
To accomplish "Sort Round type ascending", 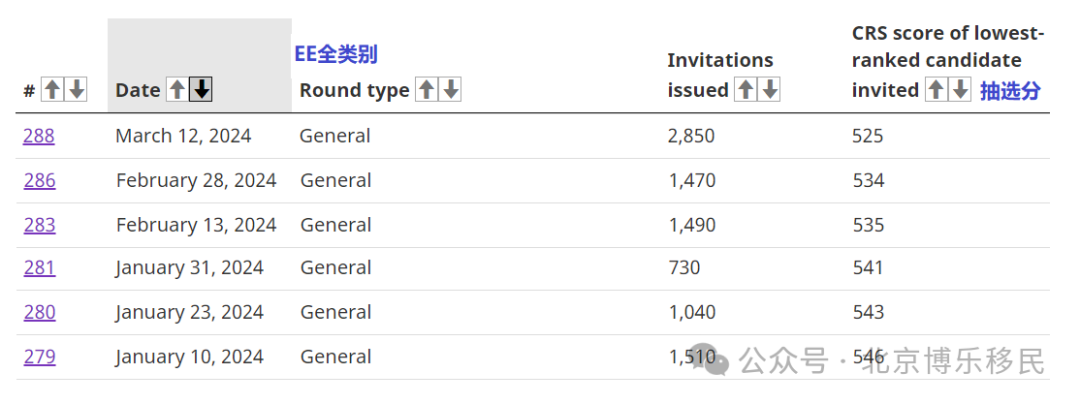I will [x=427, y=89].
